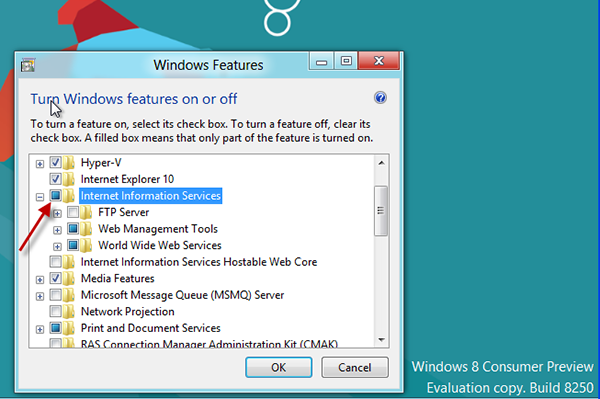Image resolution: width=600 pixels, height=399 pixels.
Task: Toggle the Web Management Tools checkbox
Action: (73, 229)
